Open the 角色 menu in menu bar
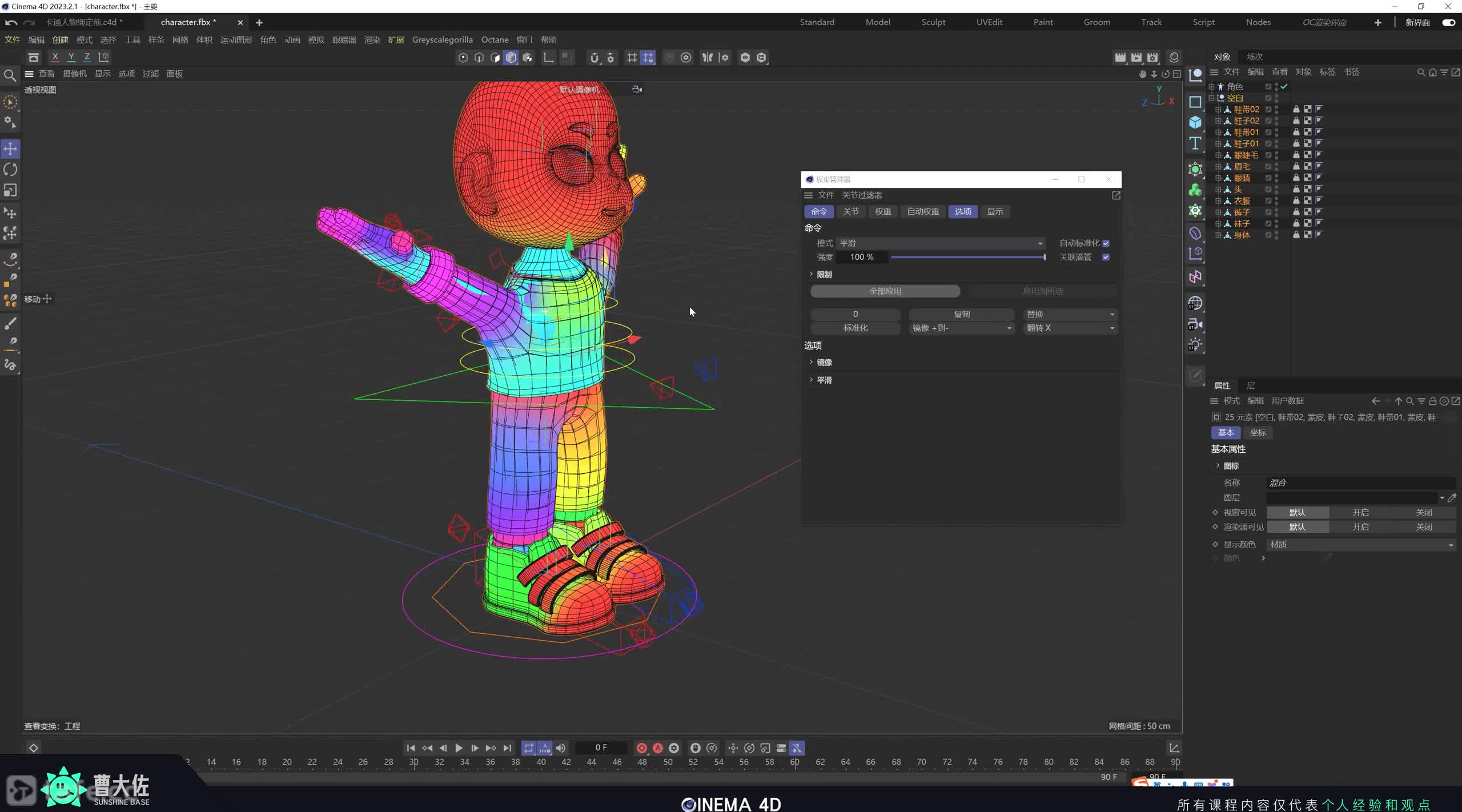 tap(268, 39)
